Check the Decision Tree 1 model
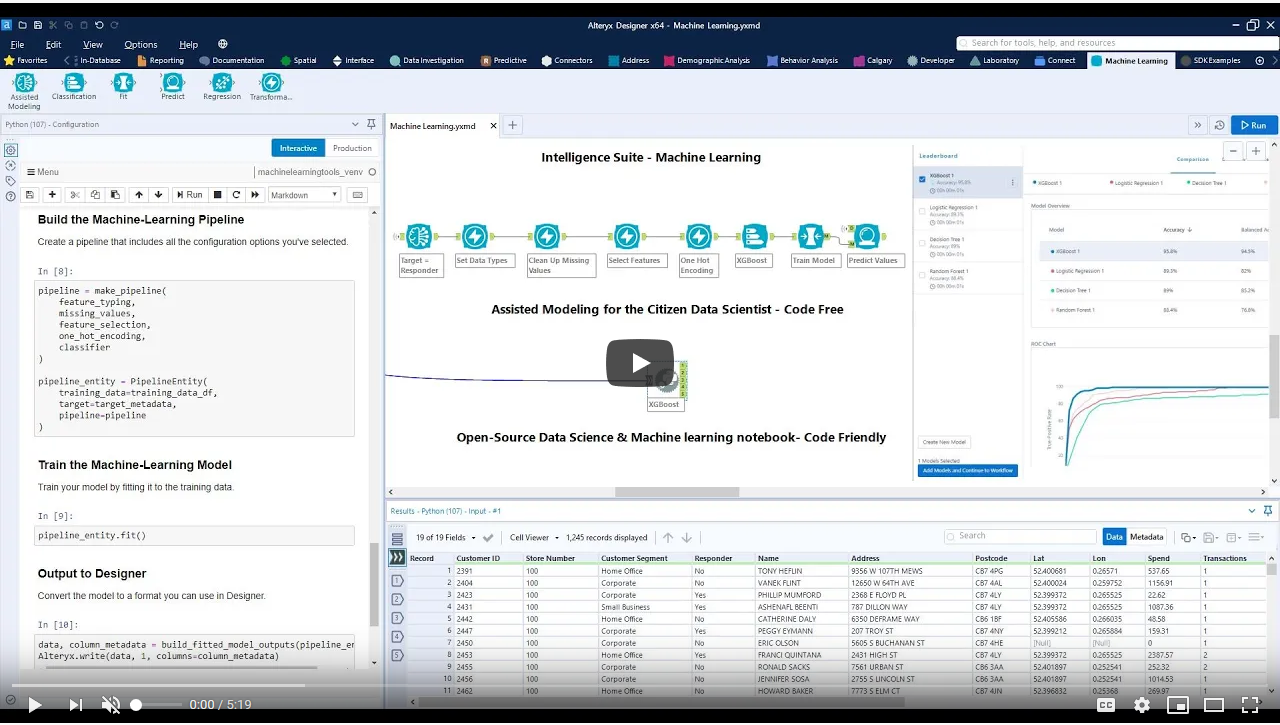Screen dimensions: 1280x725 click(x=922, y=241)
